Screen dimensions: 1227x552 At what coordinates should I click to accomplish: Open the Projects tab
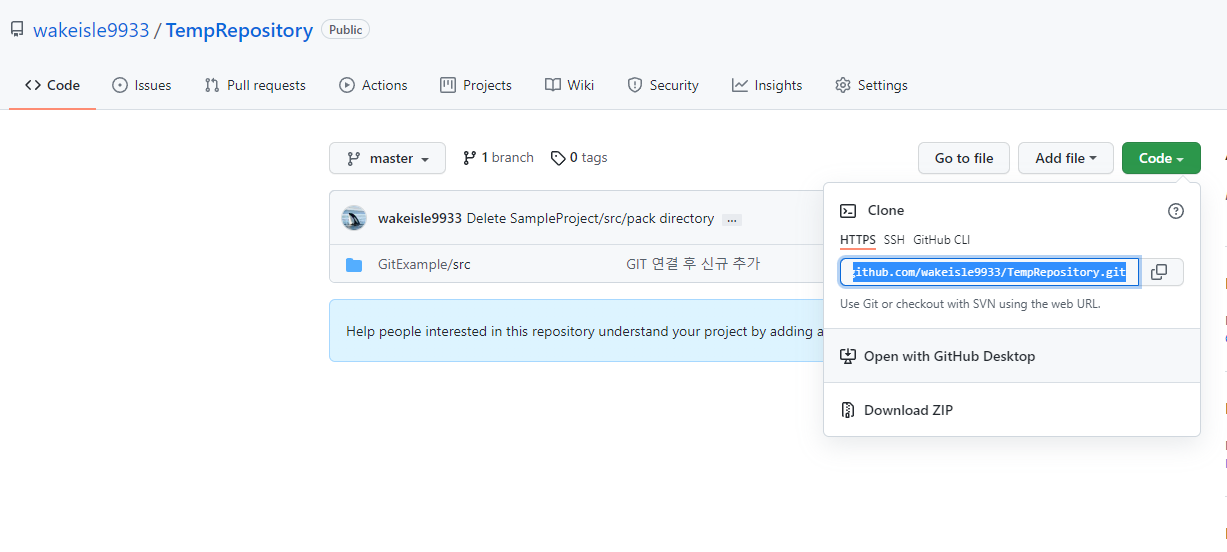[x=476, y=85]
